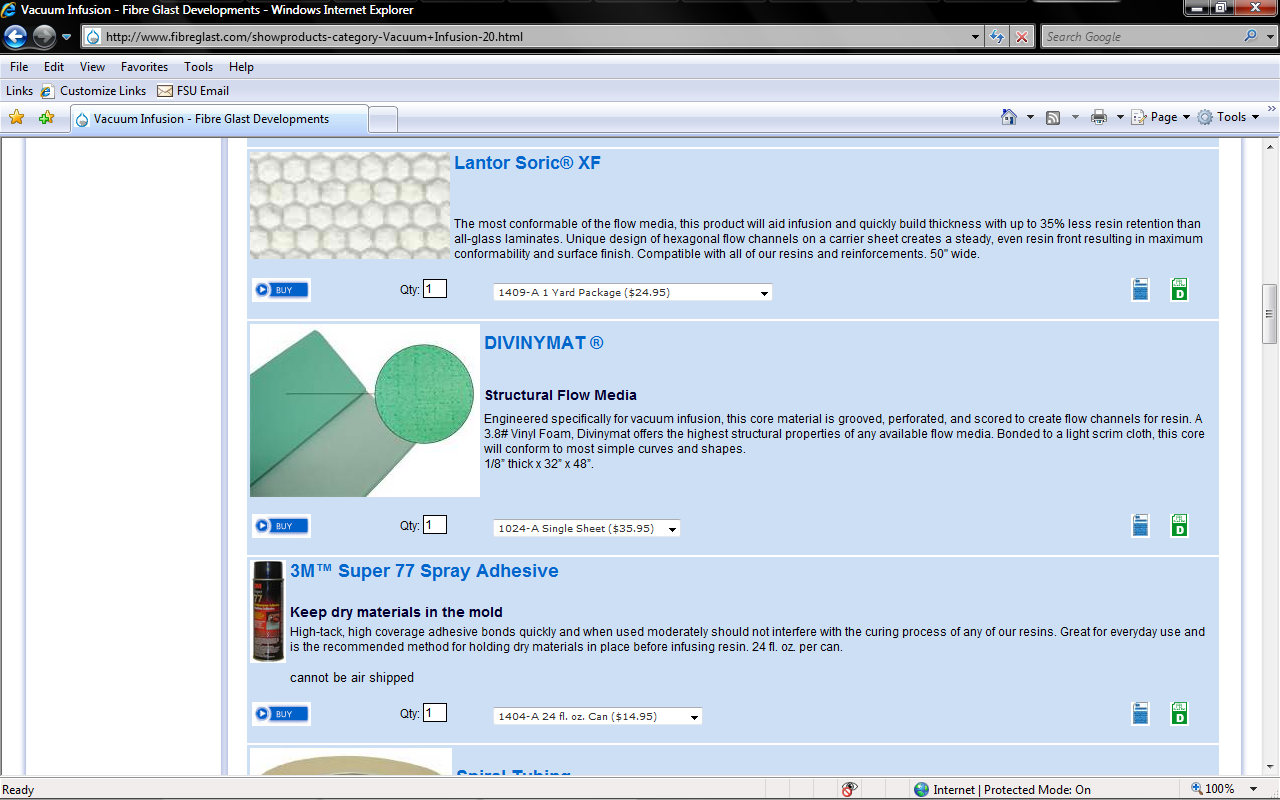Open a new blank tab
Screen dimensions: 1280x800
[x=383, y=119]
